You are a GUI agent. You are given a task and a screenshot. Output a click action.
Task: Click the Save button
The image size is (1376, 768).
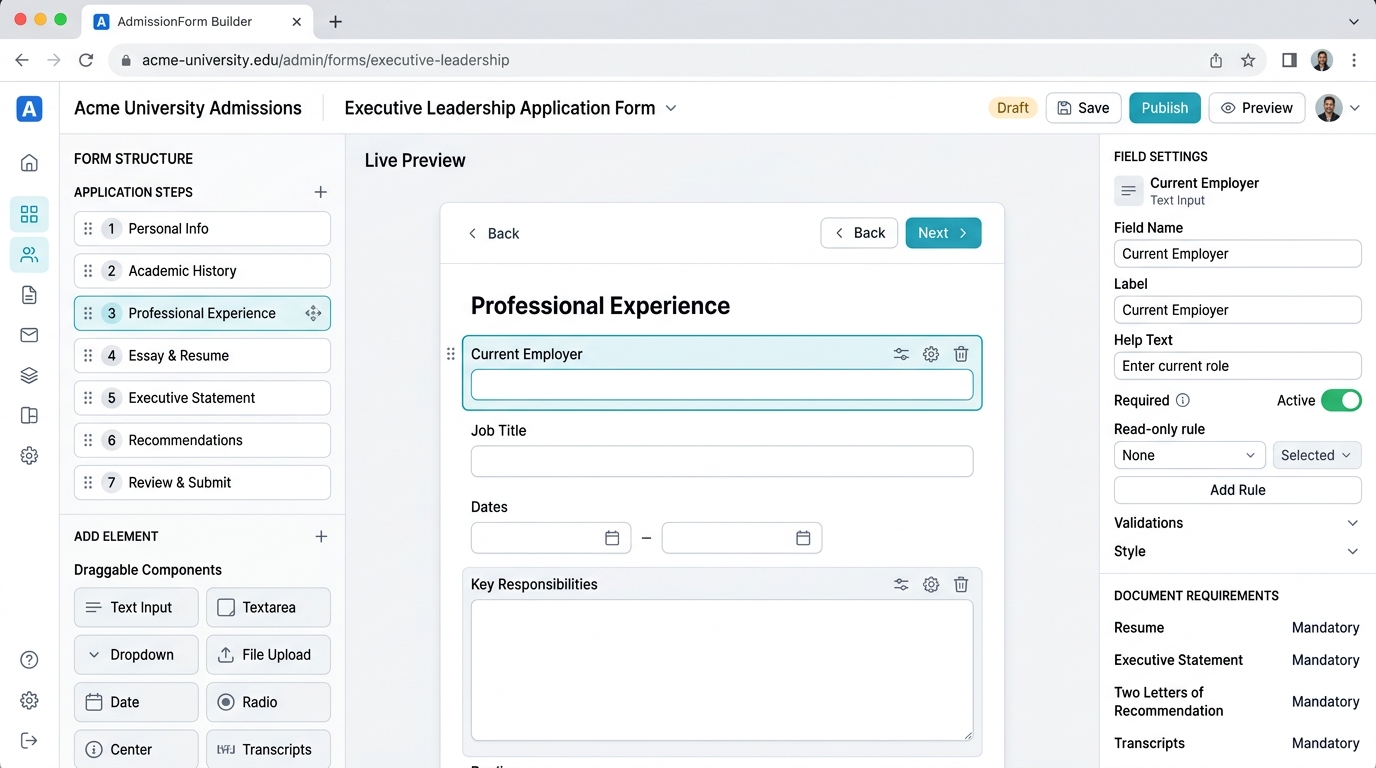[x=1083, y=108]
